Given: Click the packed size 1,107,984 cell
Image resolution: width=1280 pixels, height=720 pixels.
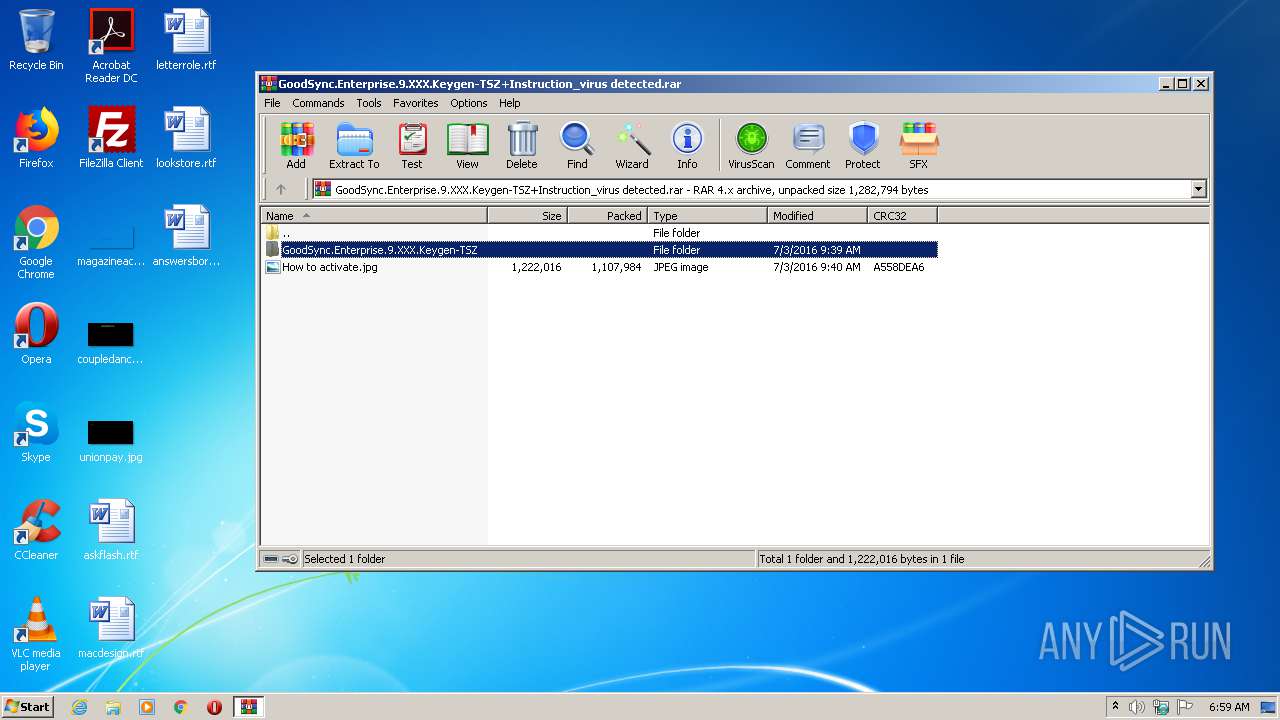Looking at the screenshot, I should pyautogui.click(x=616, y=267).
